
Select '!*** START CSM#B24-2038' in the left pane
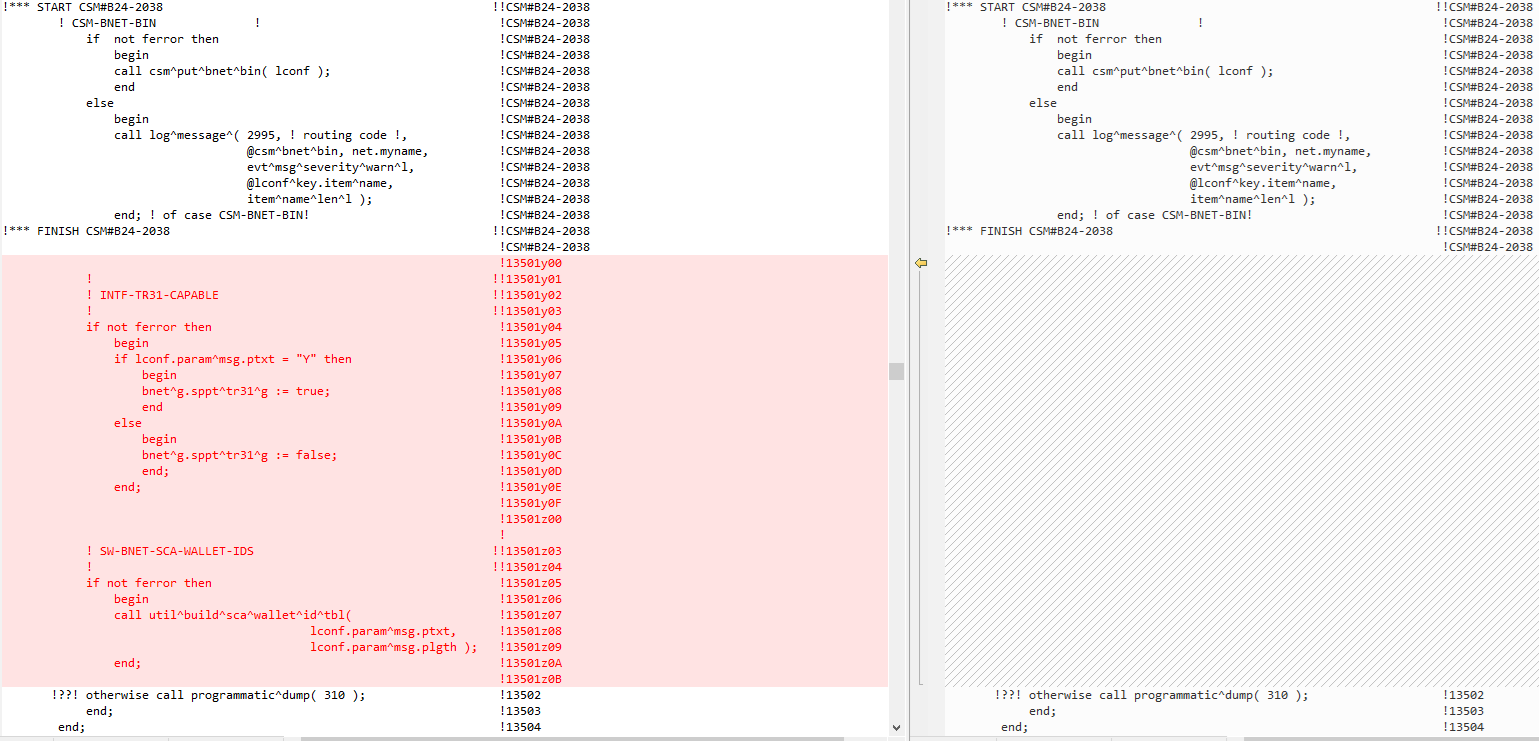point(83,7)
